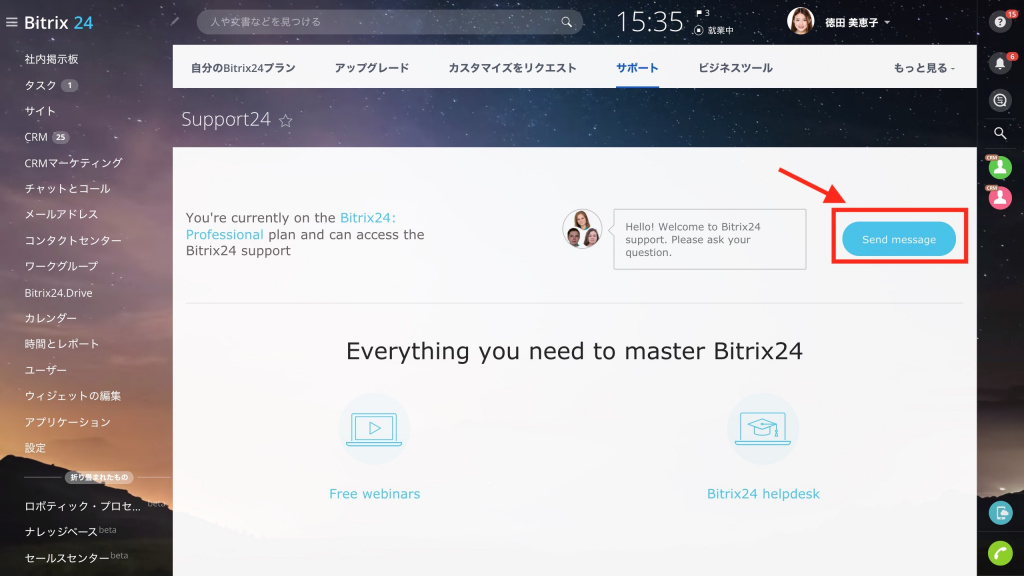Open the help question mark icon
The width and height of the screenshot is (1024, 576).
(x=1000, y=22)
